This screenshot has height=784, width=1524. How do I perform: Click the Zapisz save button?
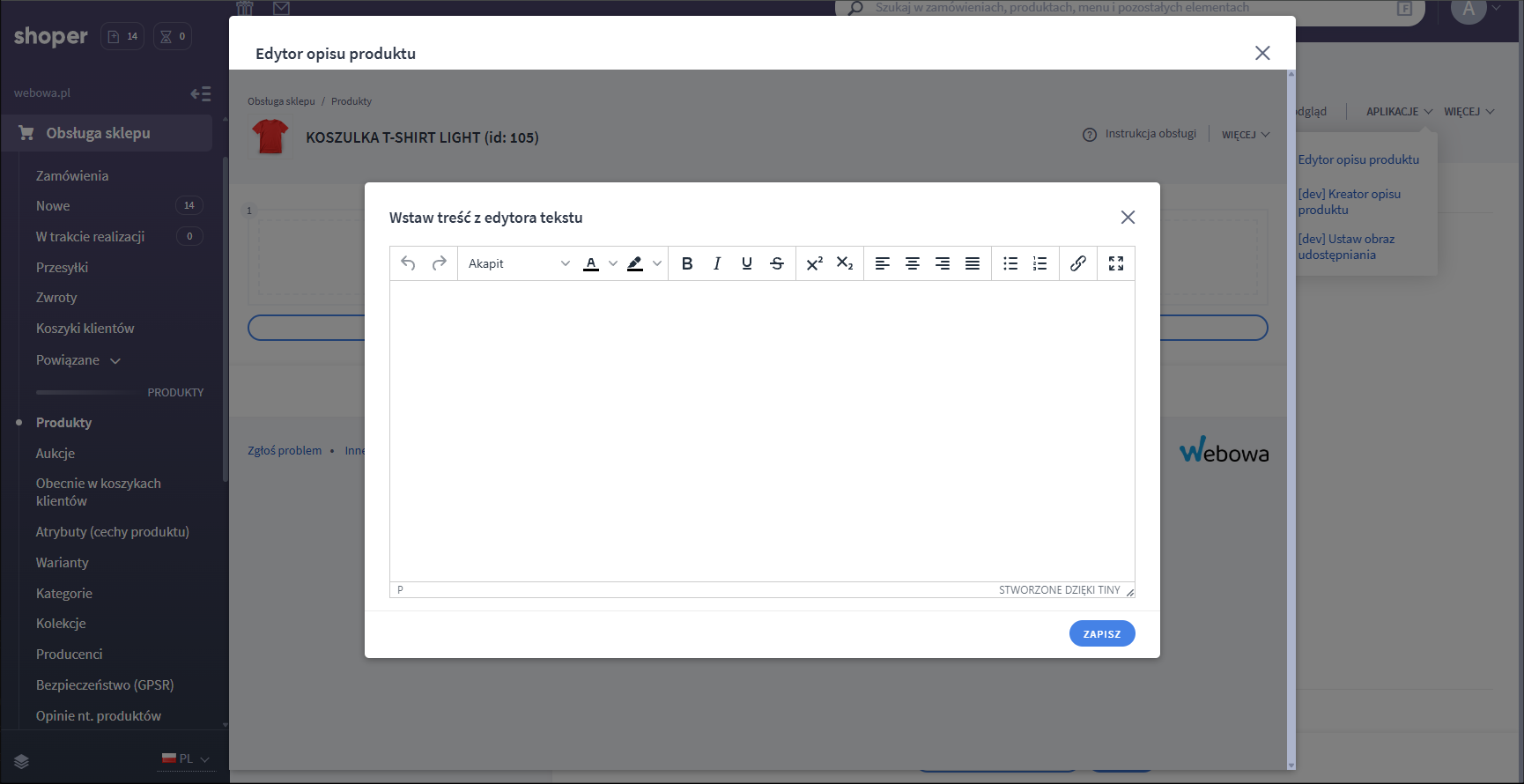[1102, 633]
